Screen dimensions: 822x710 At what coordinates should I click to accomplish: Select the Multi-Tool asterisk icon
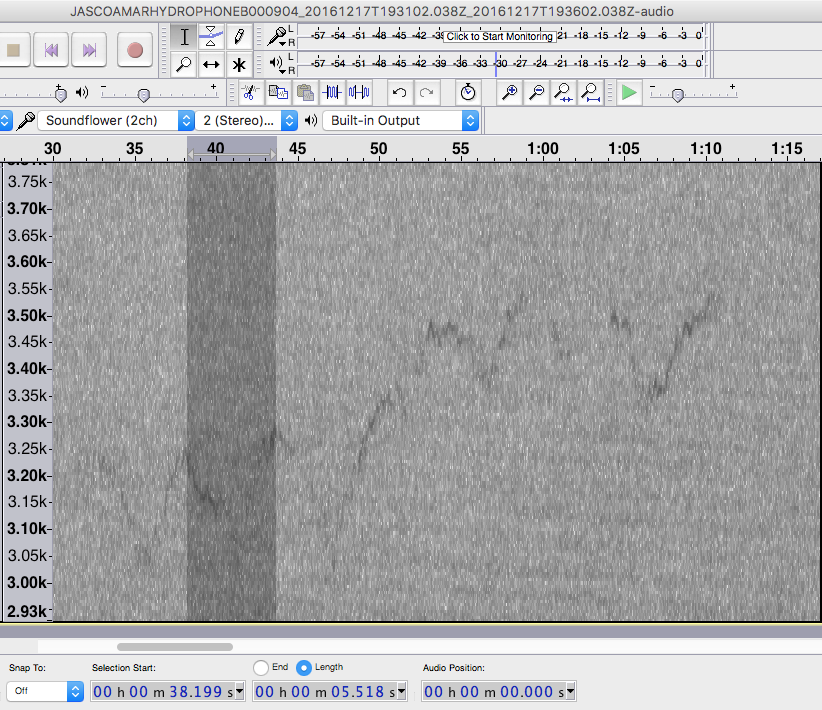239,65
